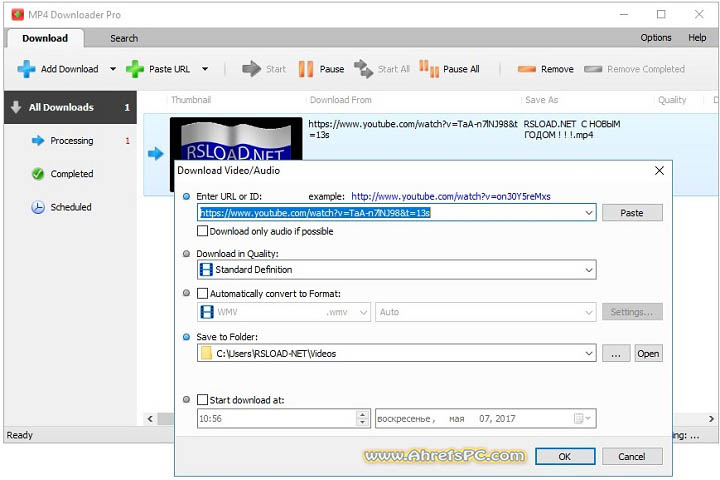720x480 pixels.
Task: Open the Help menu
Action: tap(697, 38)
